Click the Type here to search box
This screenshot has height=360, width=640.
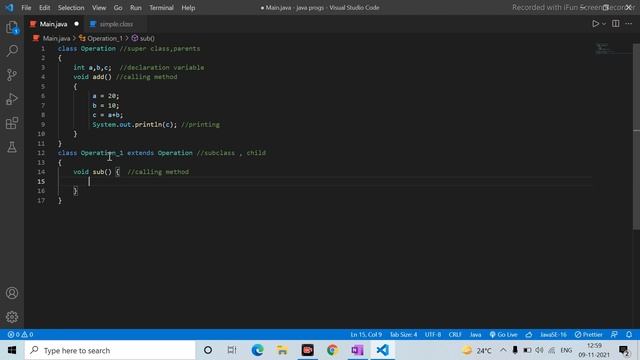(110, 350)
